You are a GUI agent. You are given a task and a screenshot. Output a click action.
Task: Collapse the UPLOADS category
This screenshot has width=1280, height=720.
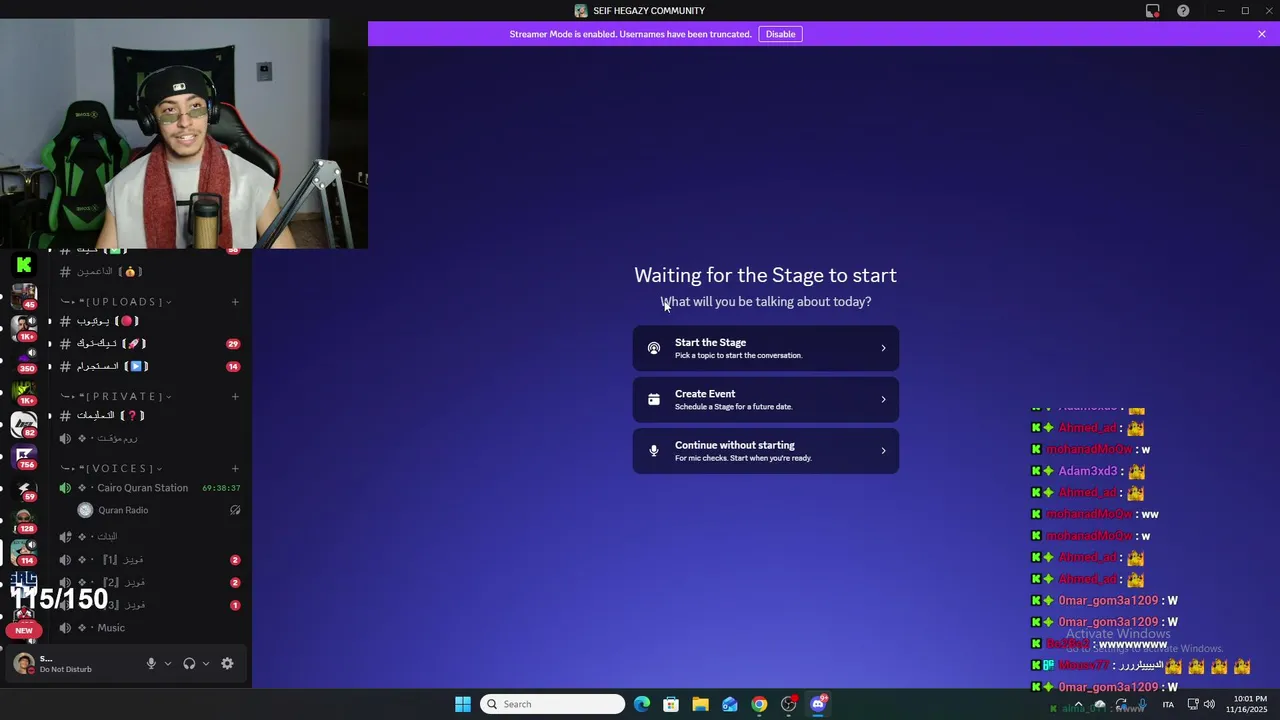(x=116, y=301)
